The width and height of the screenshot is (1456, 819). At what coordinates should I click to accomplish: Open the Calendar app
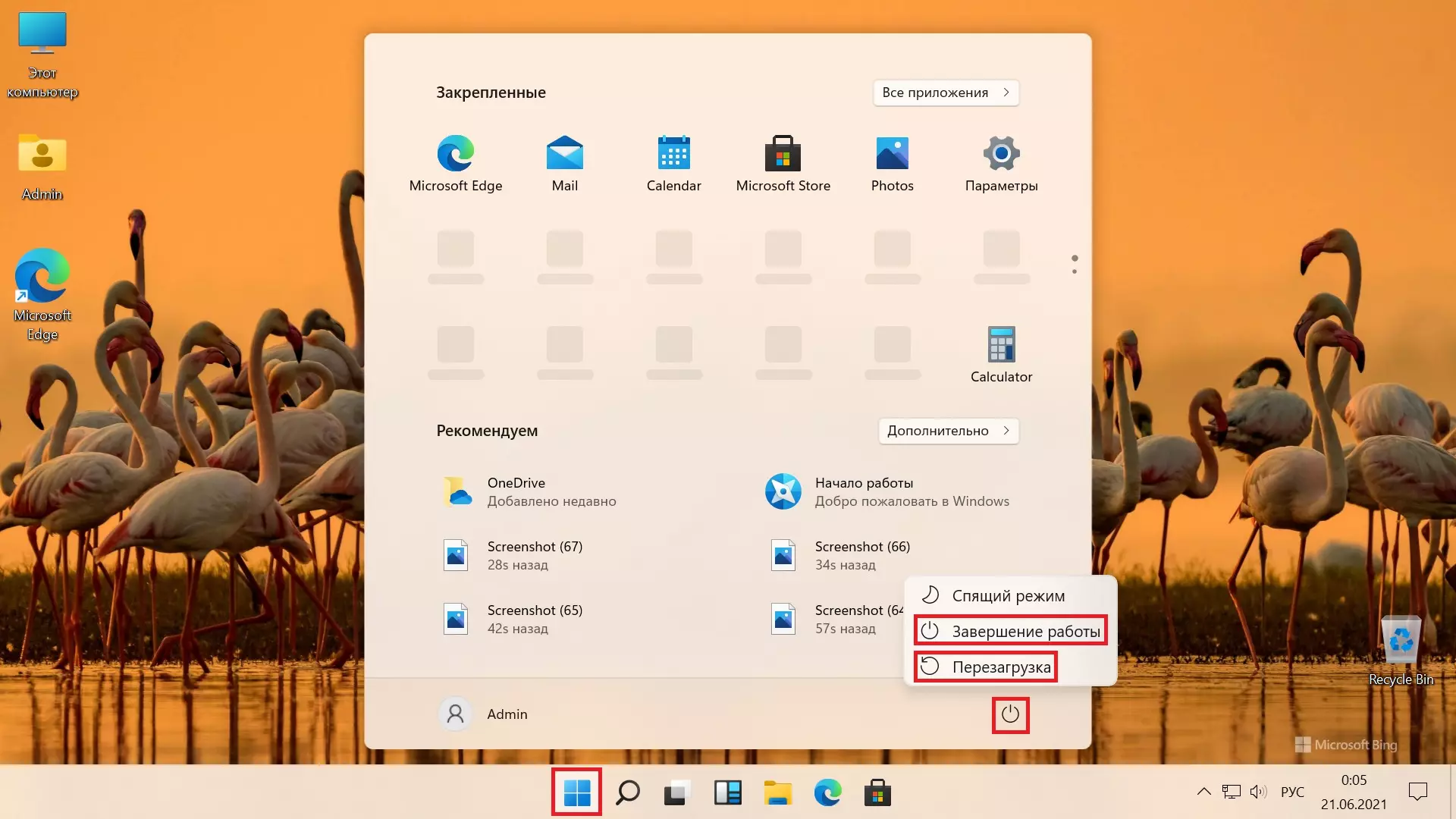(x=673, y=163)
